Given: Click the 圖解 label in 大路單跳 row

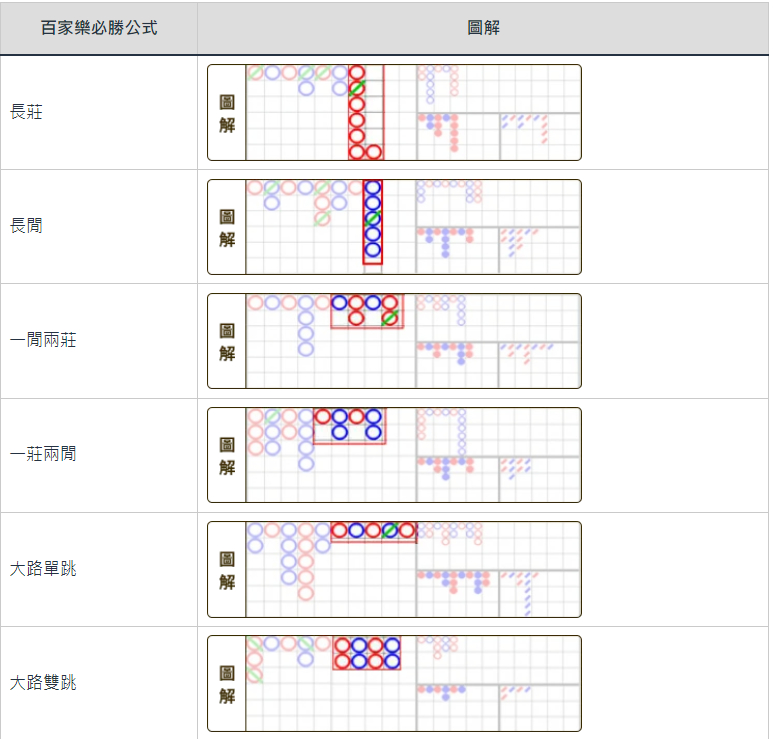Looking at the screenshot, I should [x=227, y=569].
